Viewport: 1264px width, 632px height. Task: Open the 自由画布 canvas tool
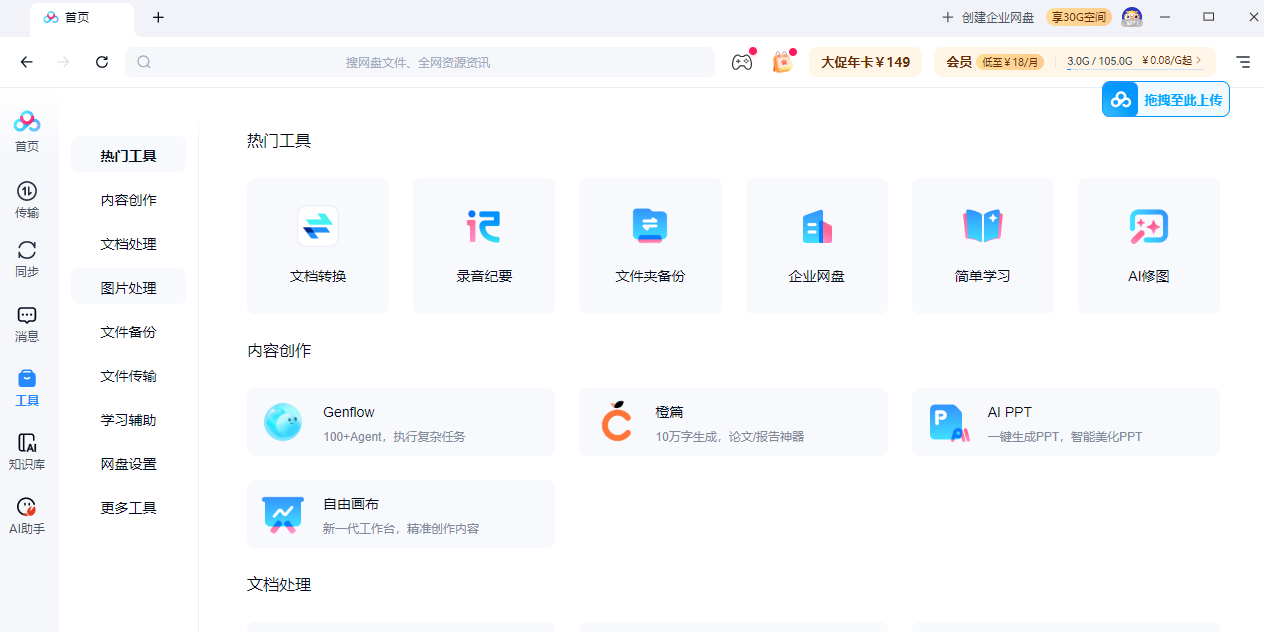tap(401, 514)
